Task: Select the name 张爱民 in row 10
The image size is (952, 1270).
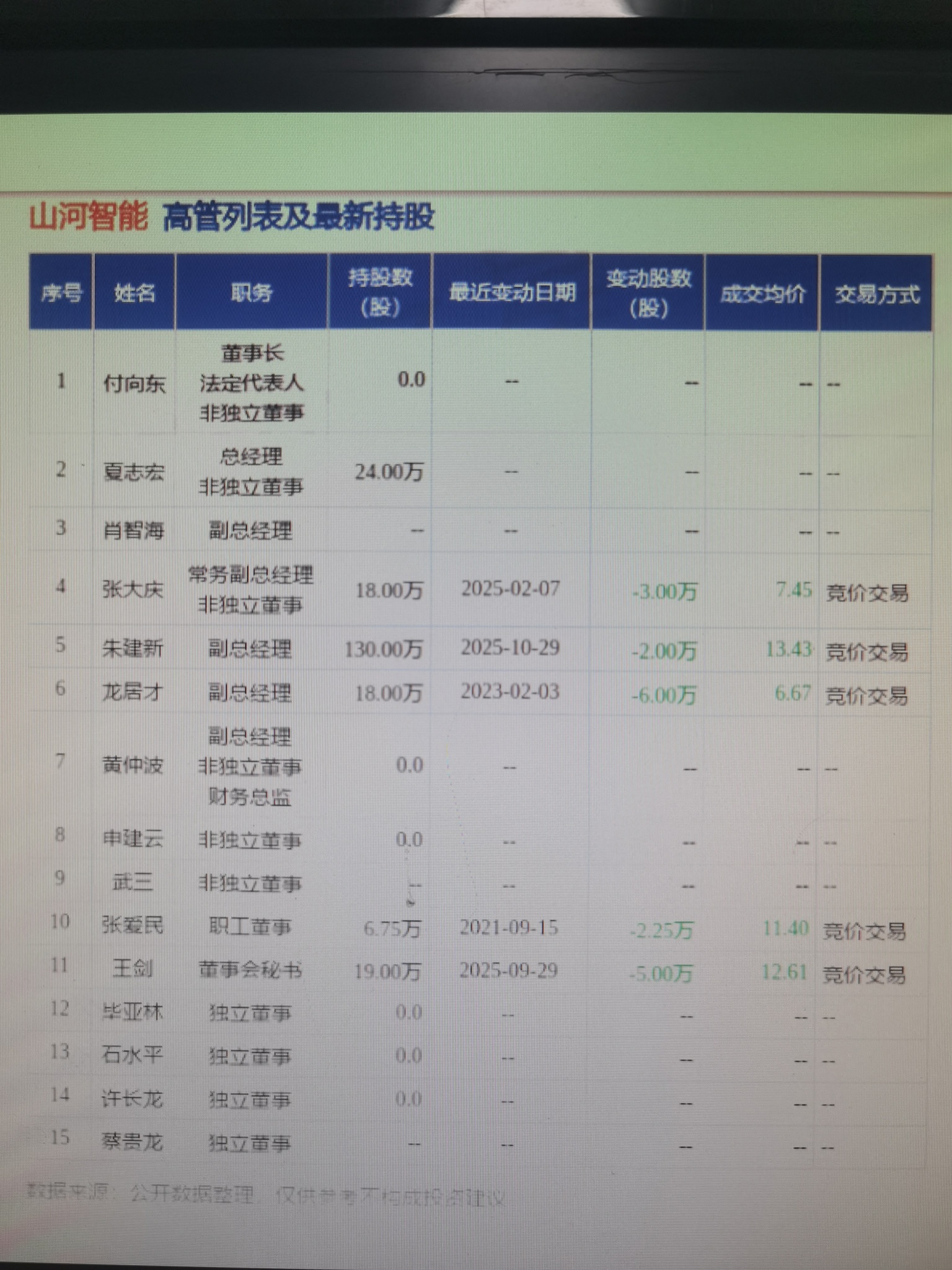Action: click(x=132, y=926)
